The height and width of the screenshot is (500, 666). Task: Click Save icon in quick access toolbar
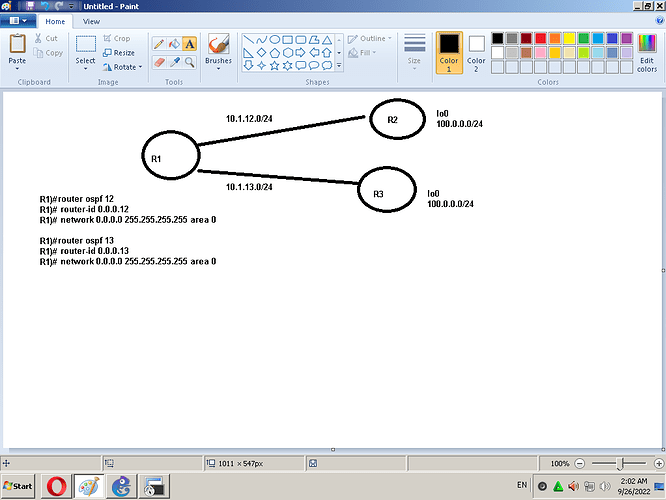pos(30,6)
